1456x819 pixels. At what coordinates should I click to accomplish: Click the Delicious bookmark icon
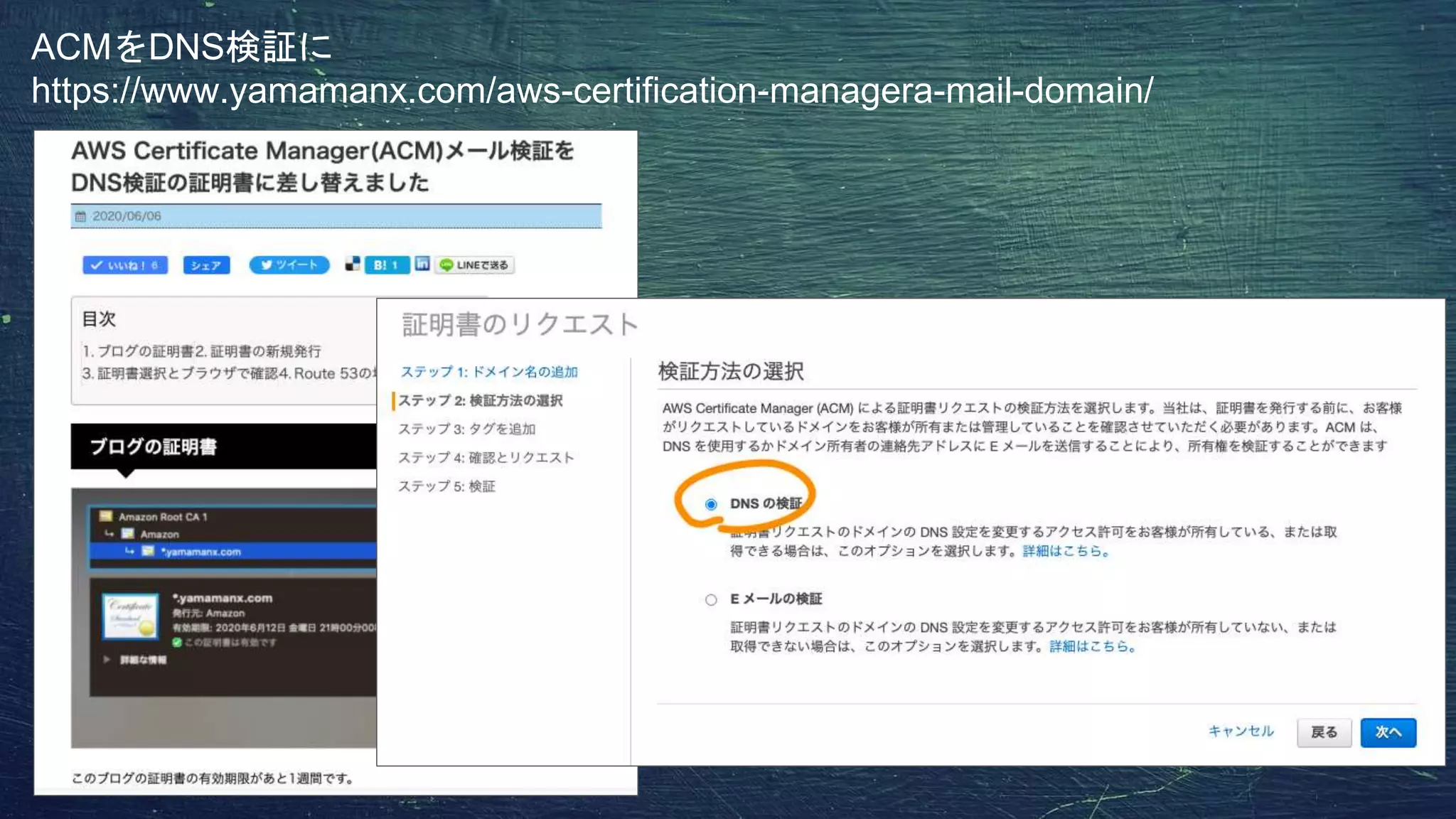tap(353, 264)
